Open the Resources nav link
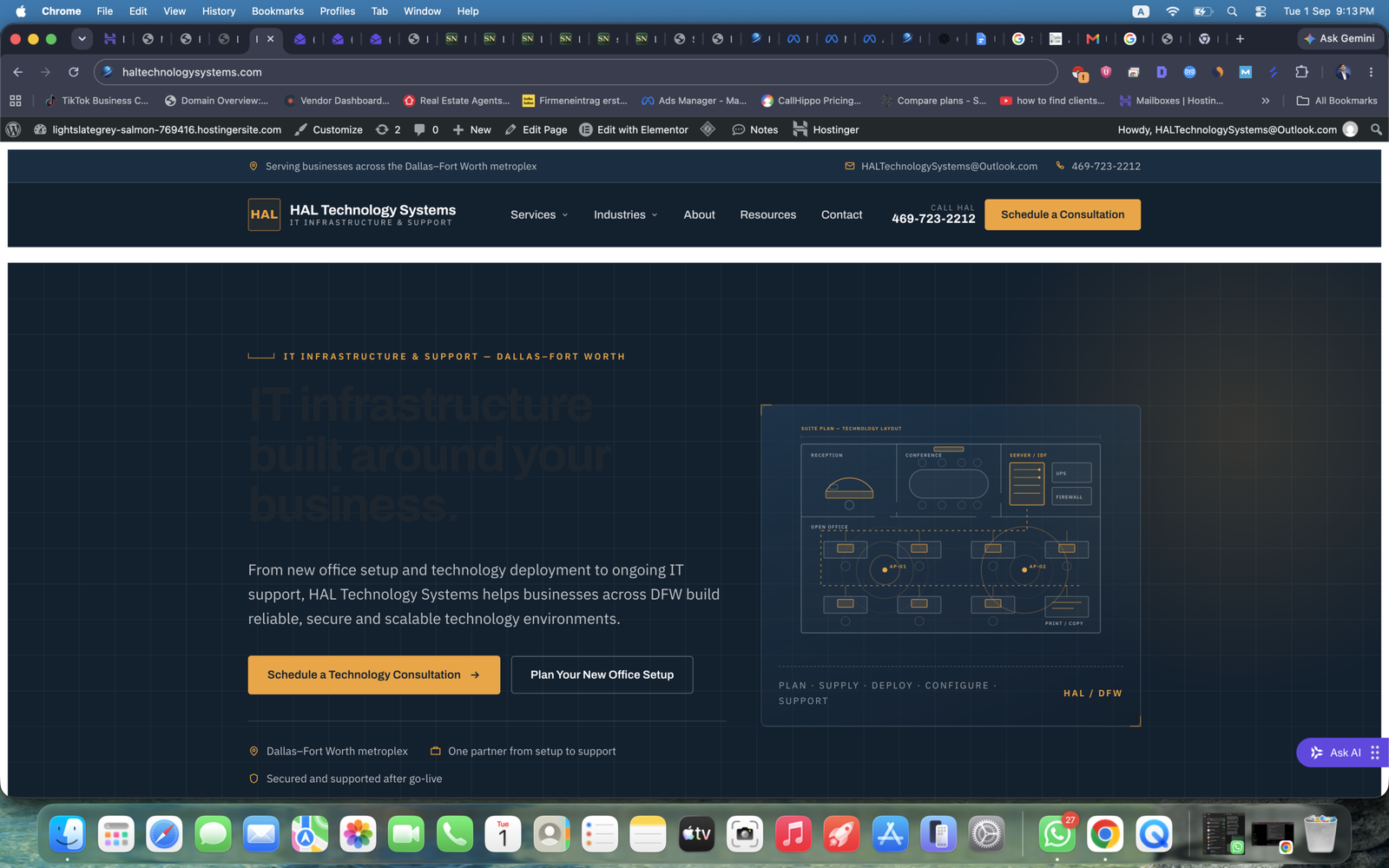Screen dimensions: 1389x868 pos(767,214)
